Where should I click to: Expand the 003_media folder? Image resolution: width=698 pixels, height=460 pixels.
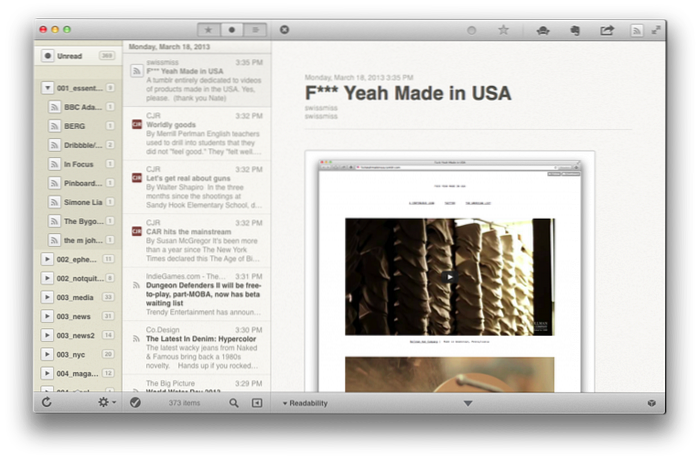pyautogui.click(x=47, y=297)
